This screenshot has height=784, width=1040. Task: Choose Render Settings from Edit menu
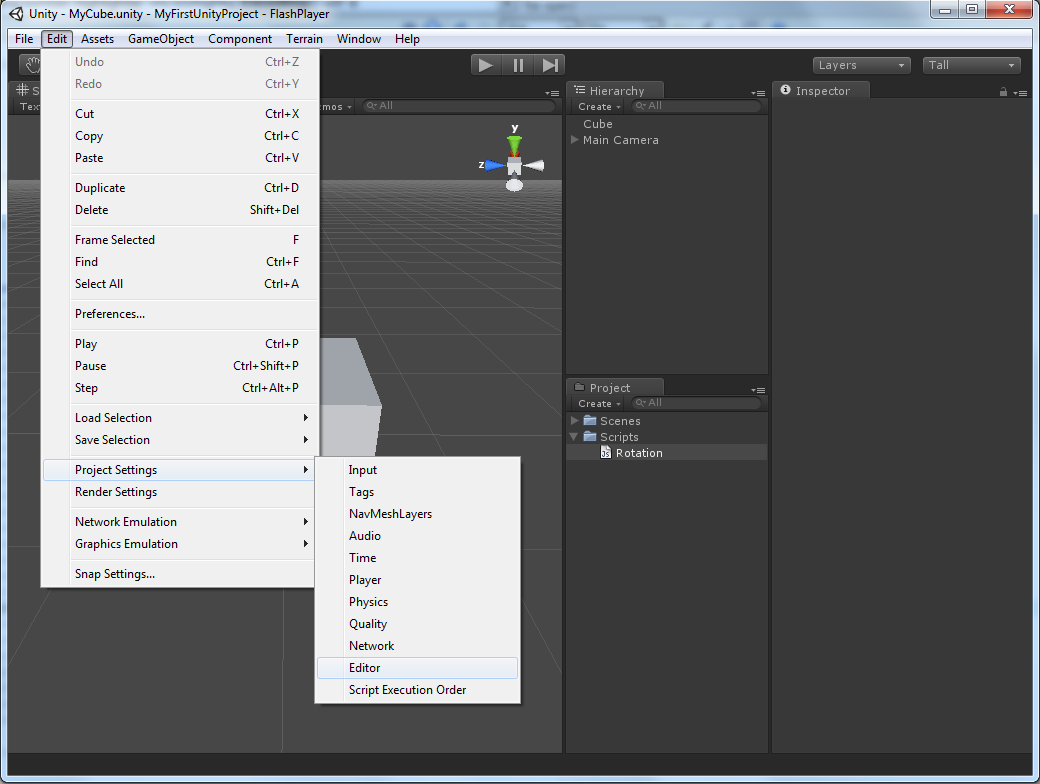coord(181,491)
